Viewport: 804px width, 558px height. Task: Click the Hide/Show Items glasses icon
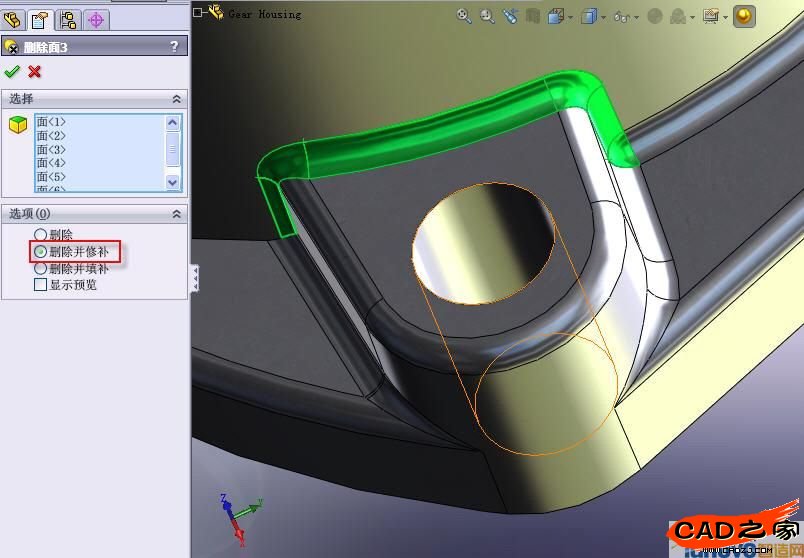[620, 15]
